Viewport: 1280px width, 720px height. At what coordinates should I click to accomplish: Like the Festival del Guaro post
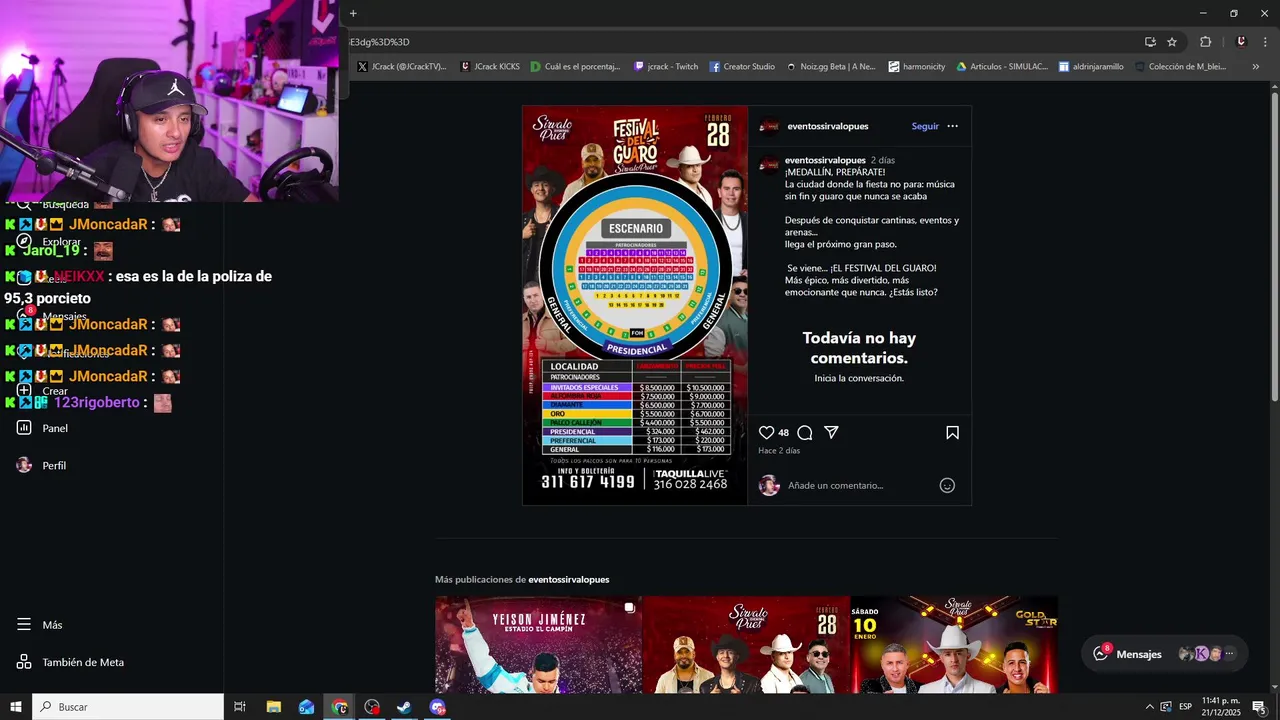[x=766, y=433]
